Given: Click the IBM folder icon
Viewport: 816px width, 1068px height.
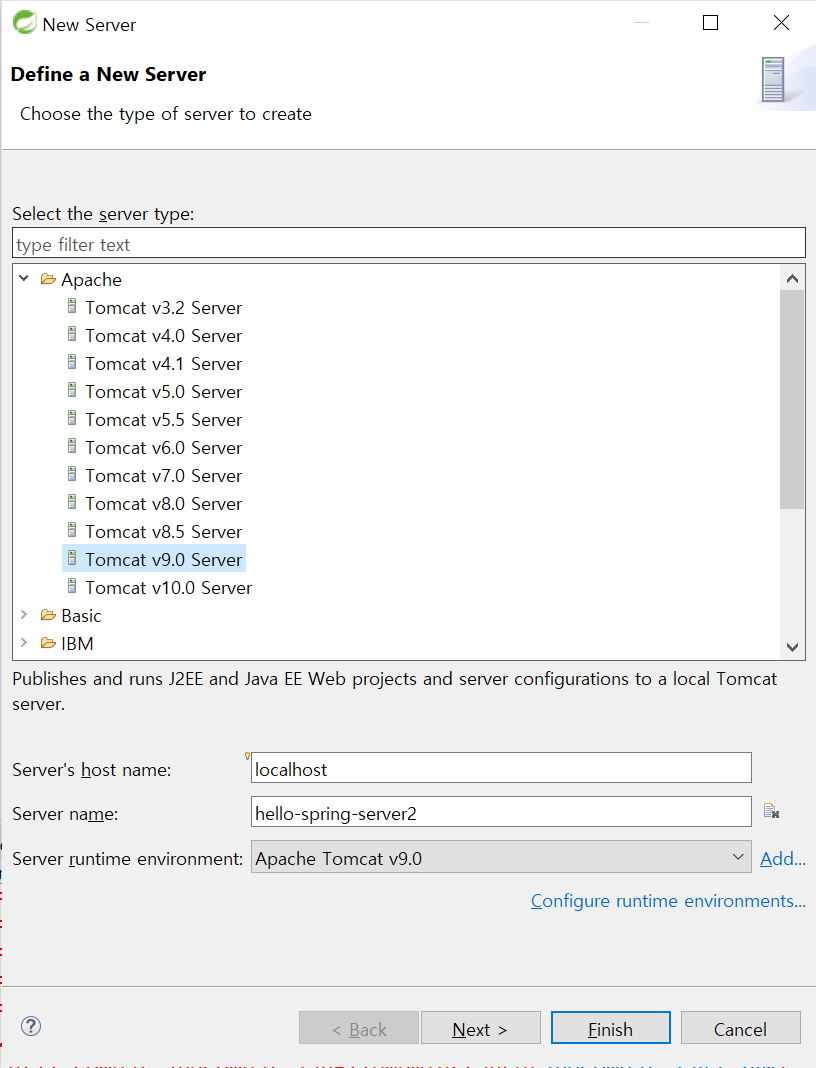Looking at the screenshot, I should point(48,643).
